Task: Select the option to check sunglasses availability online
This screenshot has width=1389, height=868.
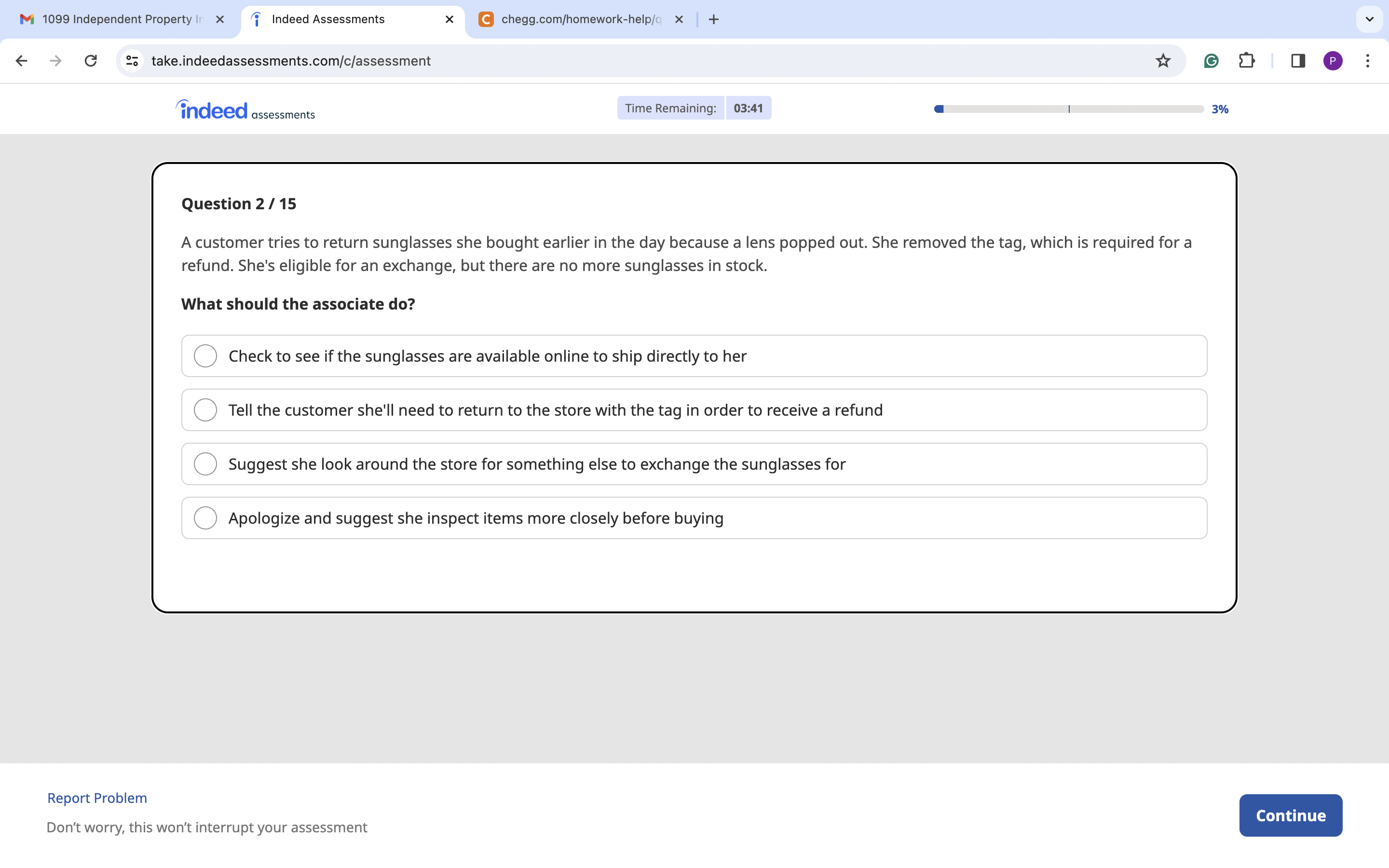Action: [205, 356]
